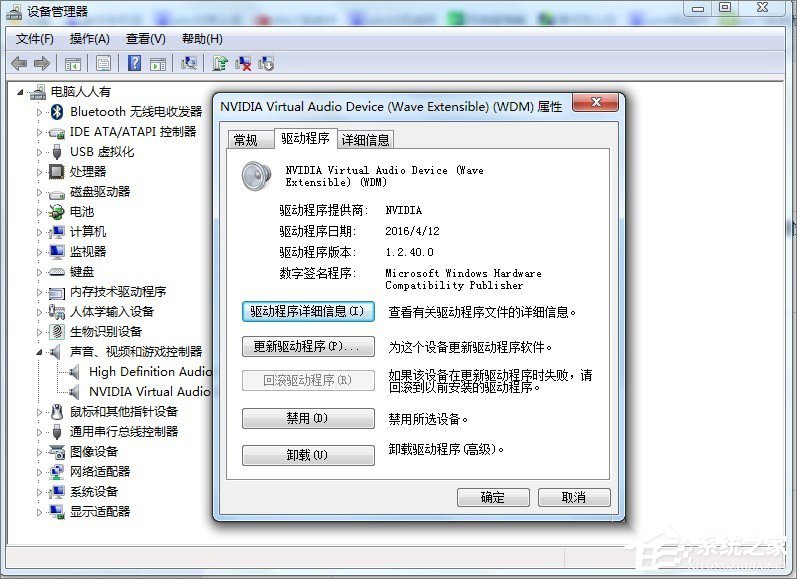The height and width of the screenshot is (579, 797).
Task: Click the red X Uninstall toolbar icon
Action: pyautogui.click(x=243, y=63)
